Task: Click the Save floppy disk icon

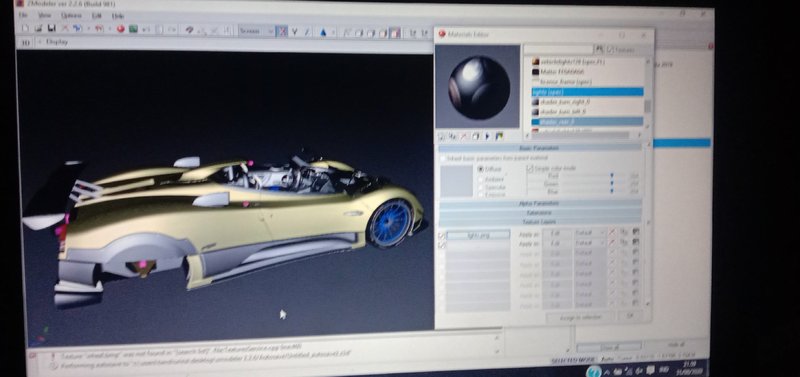Action: coord(51,28)
